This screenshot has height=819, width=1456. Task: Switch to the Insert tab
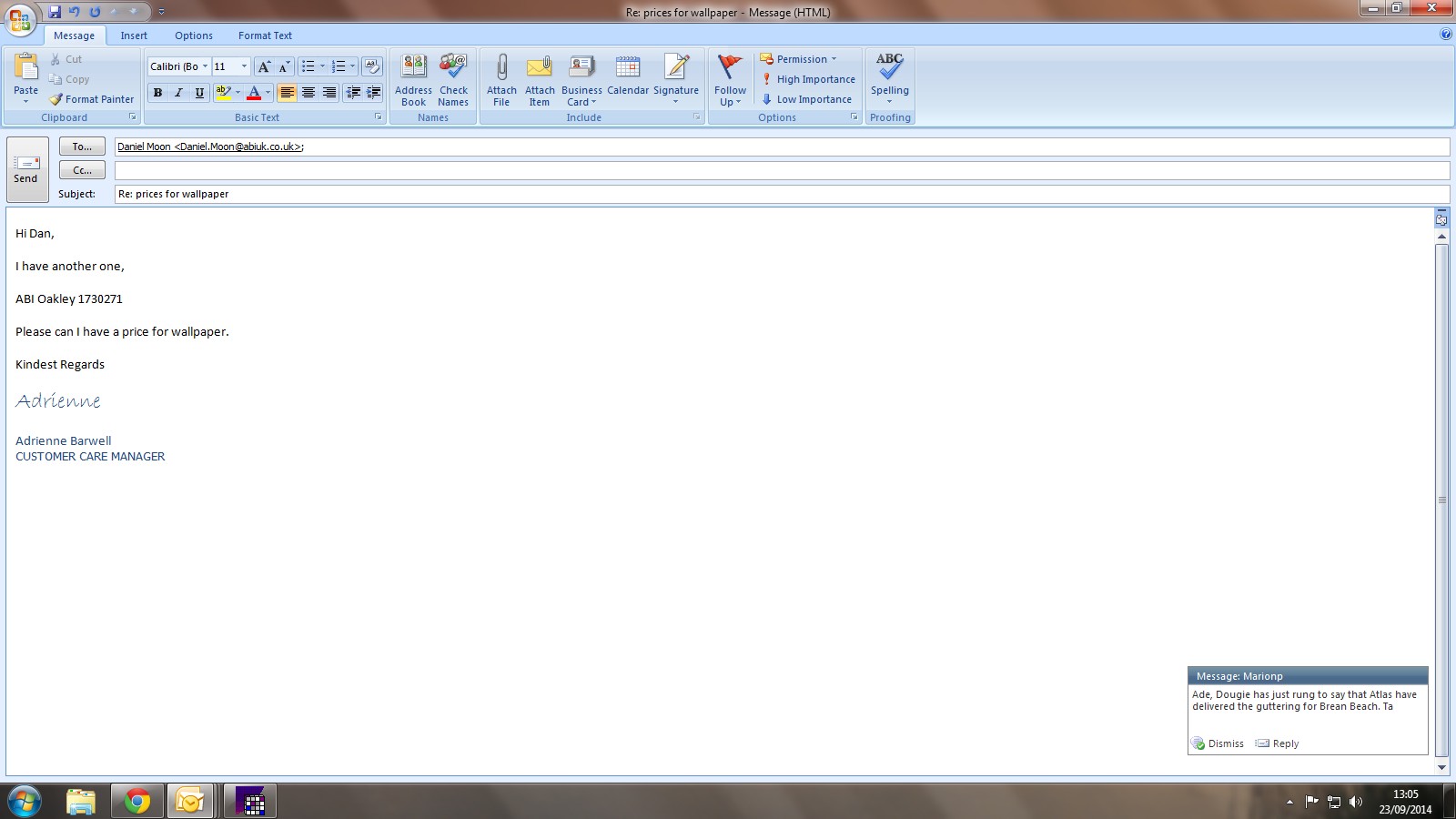[x=134, y=35]
